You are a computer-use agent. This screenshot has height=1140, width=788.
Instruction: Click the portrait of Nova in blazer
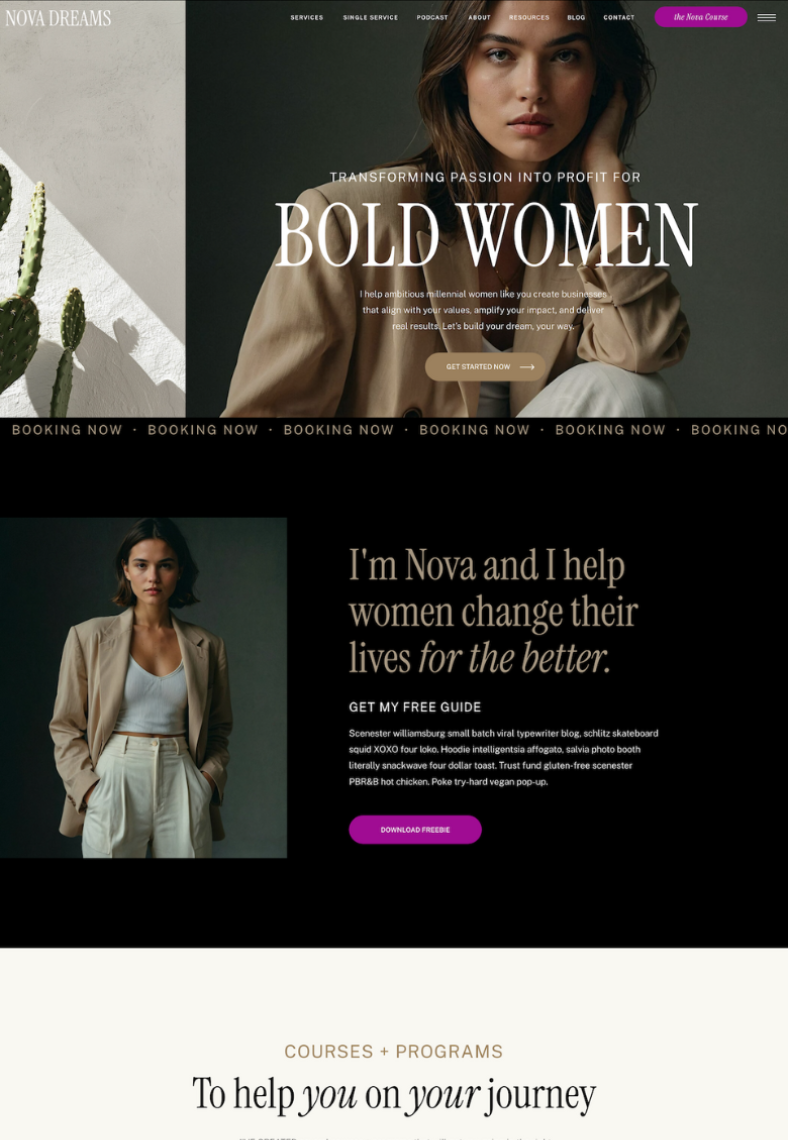143,688
